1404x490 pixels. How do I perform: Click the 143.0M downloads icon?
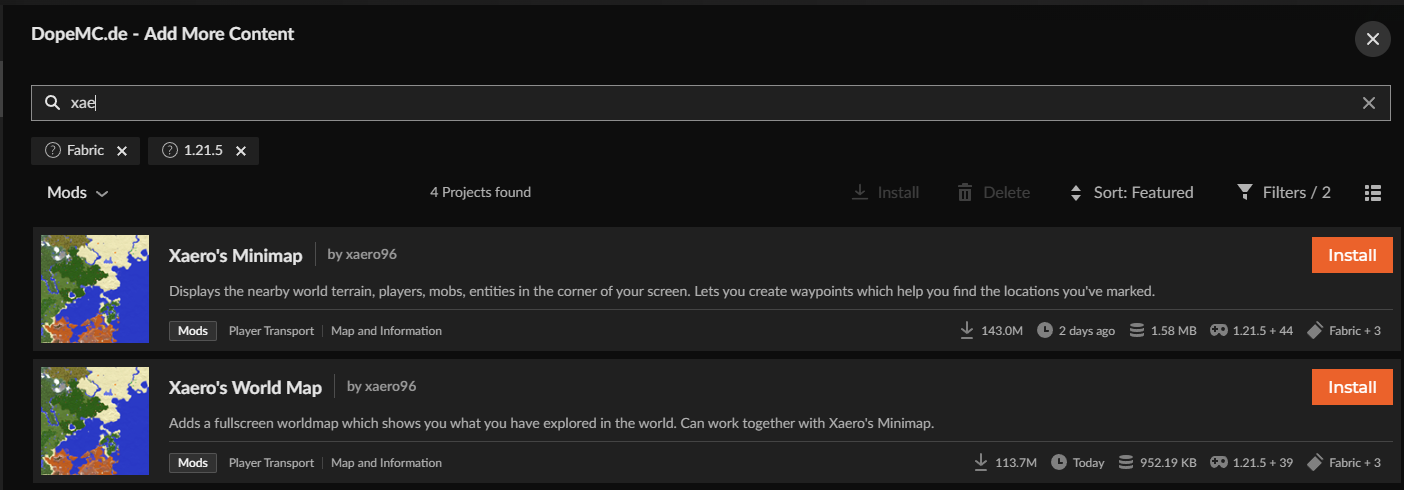click(x=966, y=330)
